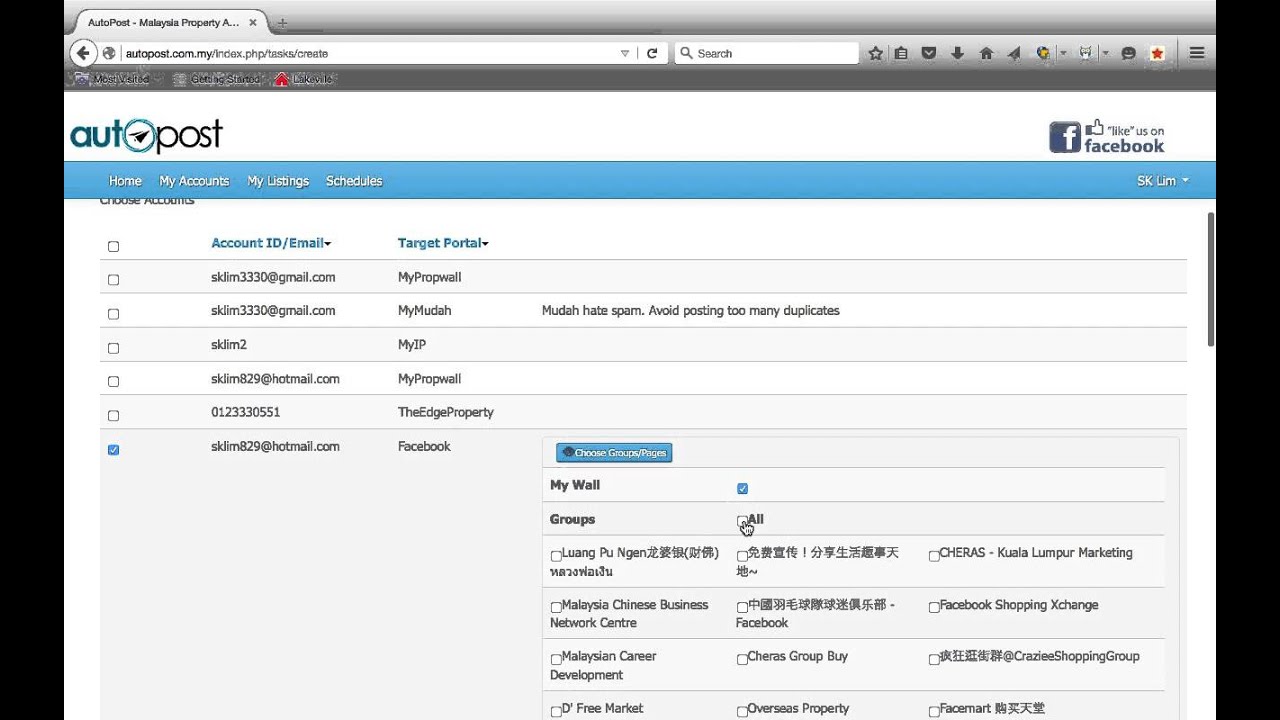
Task: Uncheck the My Wall checkbox
Action: [742, 488]
